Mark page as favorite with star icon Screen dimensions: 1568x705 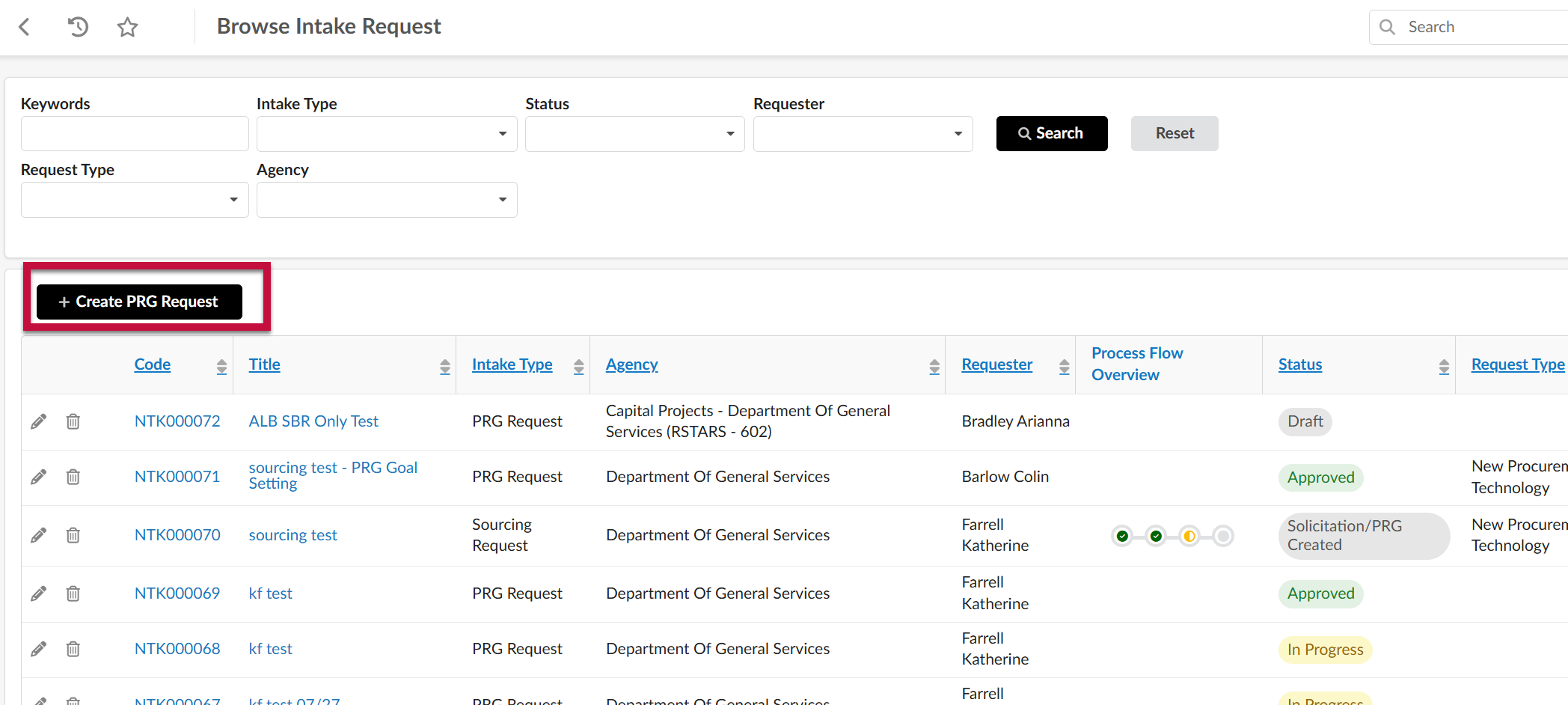tap(128, 27)
